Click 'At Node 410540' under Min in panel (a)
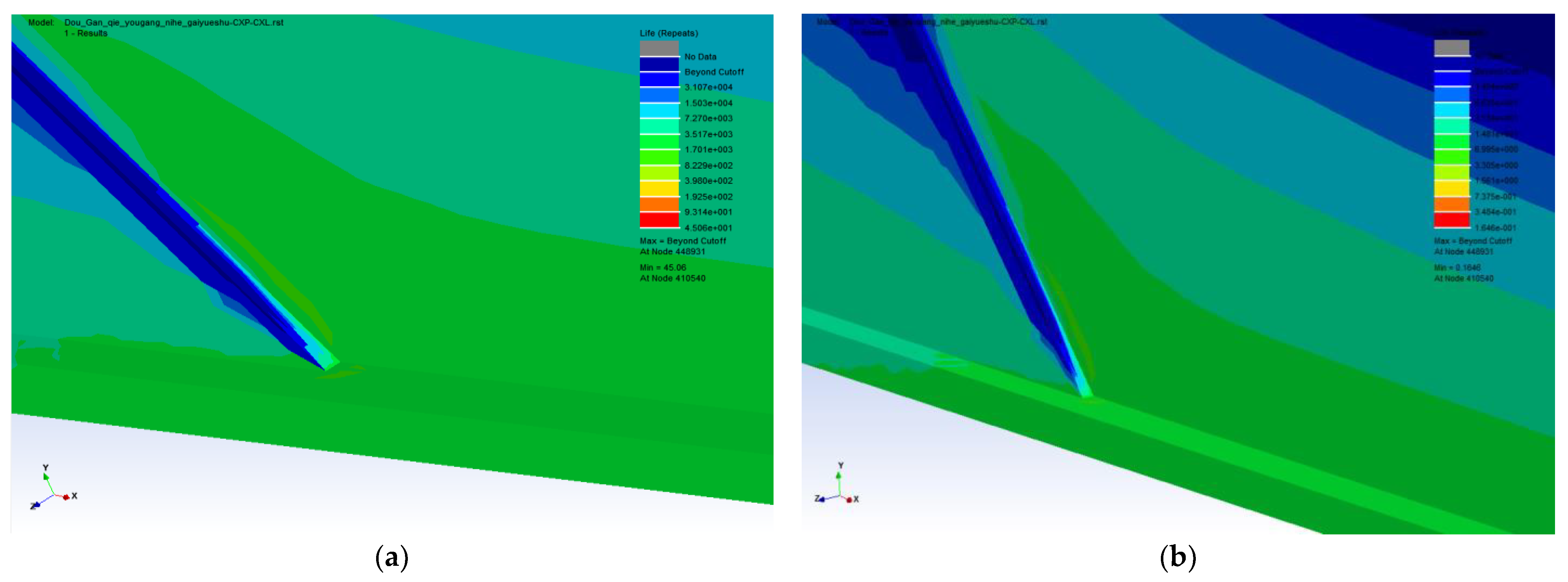 click(672, 278)
